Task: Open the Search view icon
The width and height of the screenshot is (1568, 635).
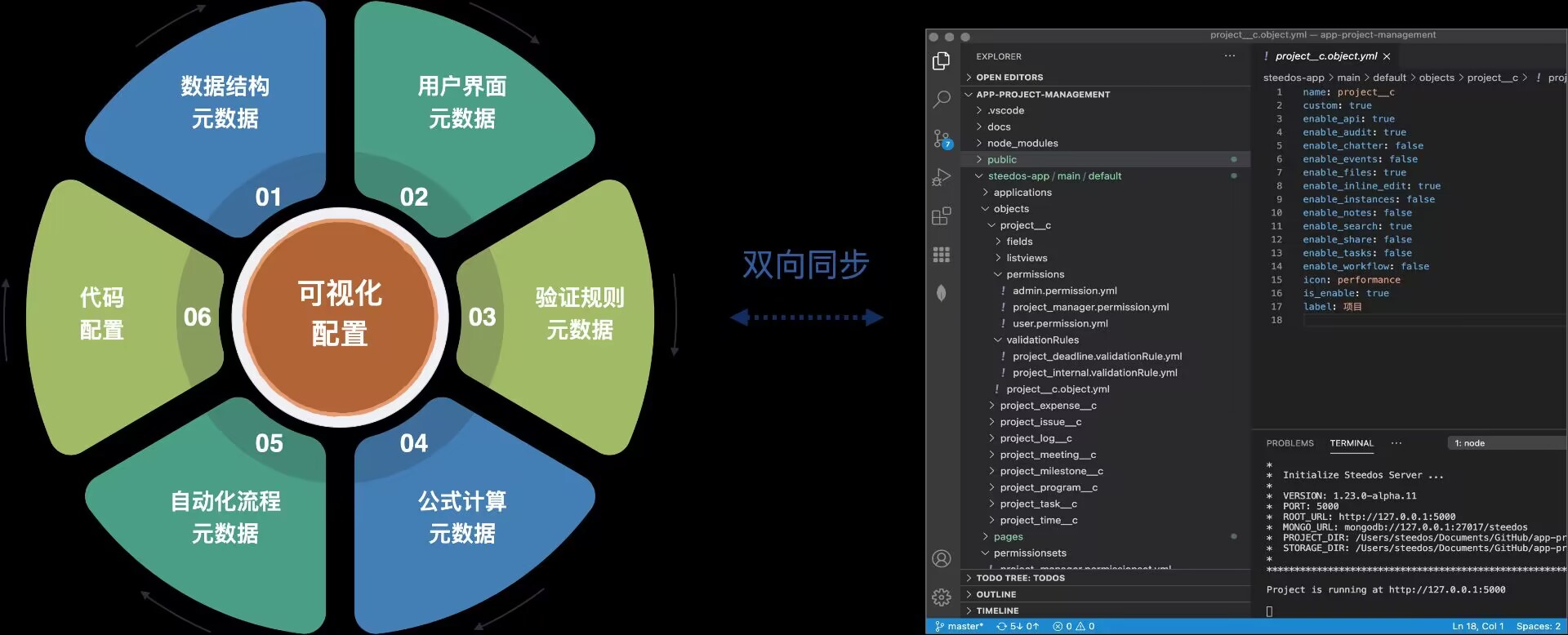Action: click(942, 100)
